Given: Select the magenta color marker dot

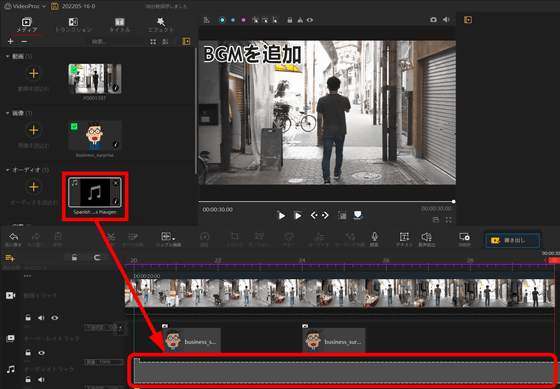Looking at the screenshot, I should pos(244,20).
